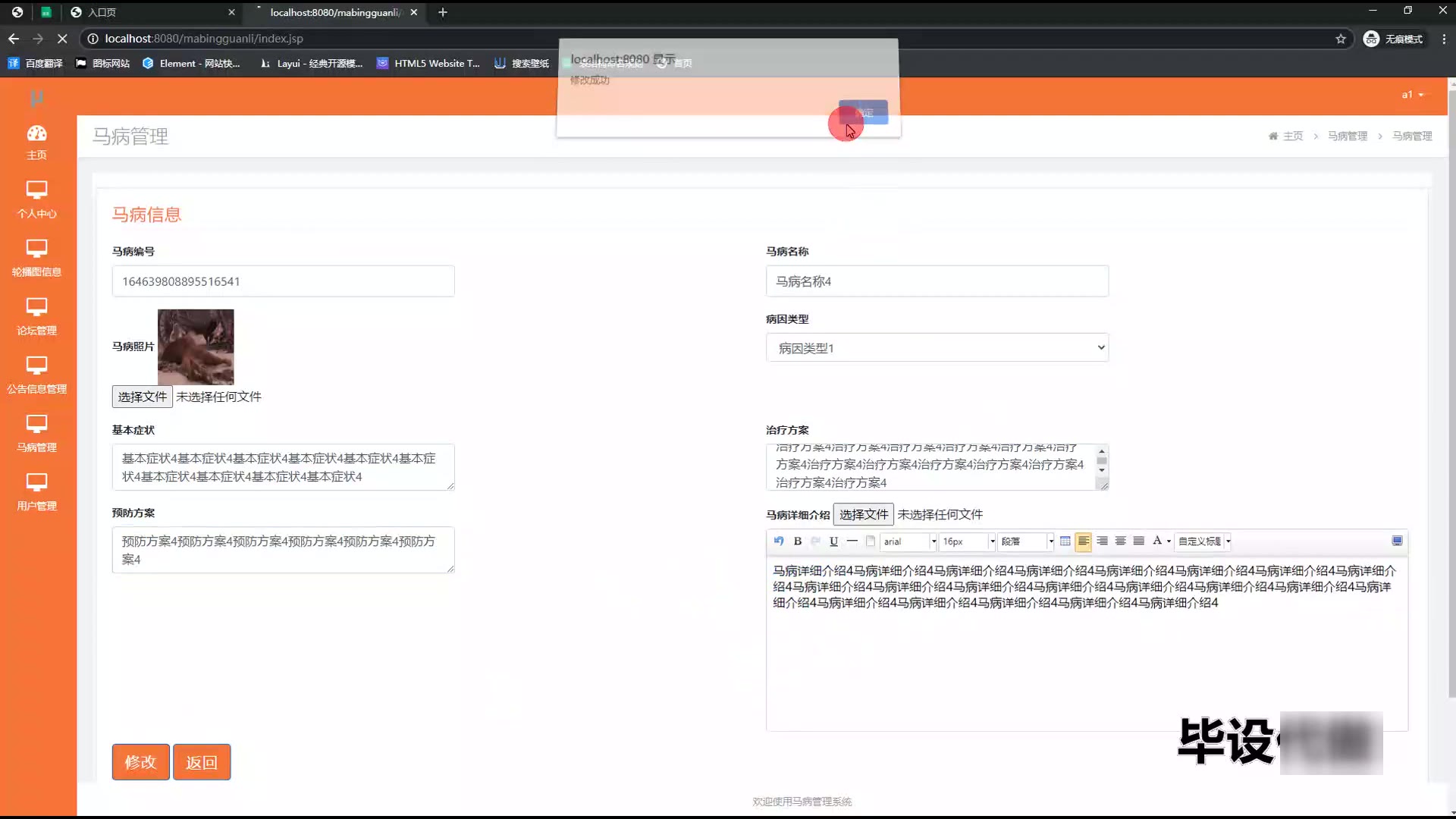This screenshot has height=819, width=1456.
Task: Open a new browser tab
Action: tap(443, 12)
